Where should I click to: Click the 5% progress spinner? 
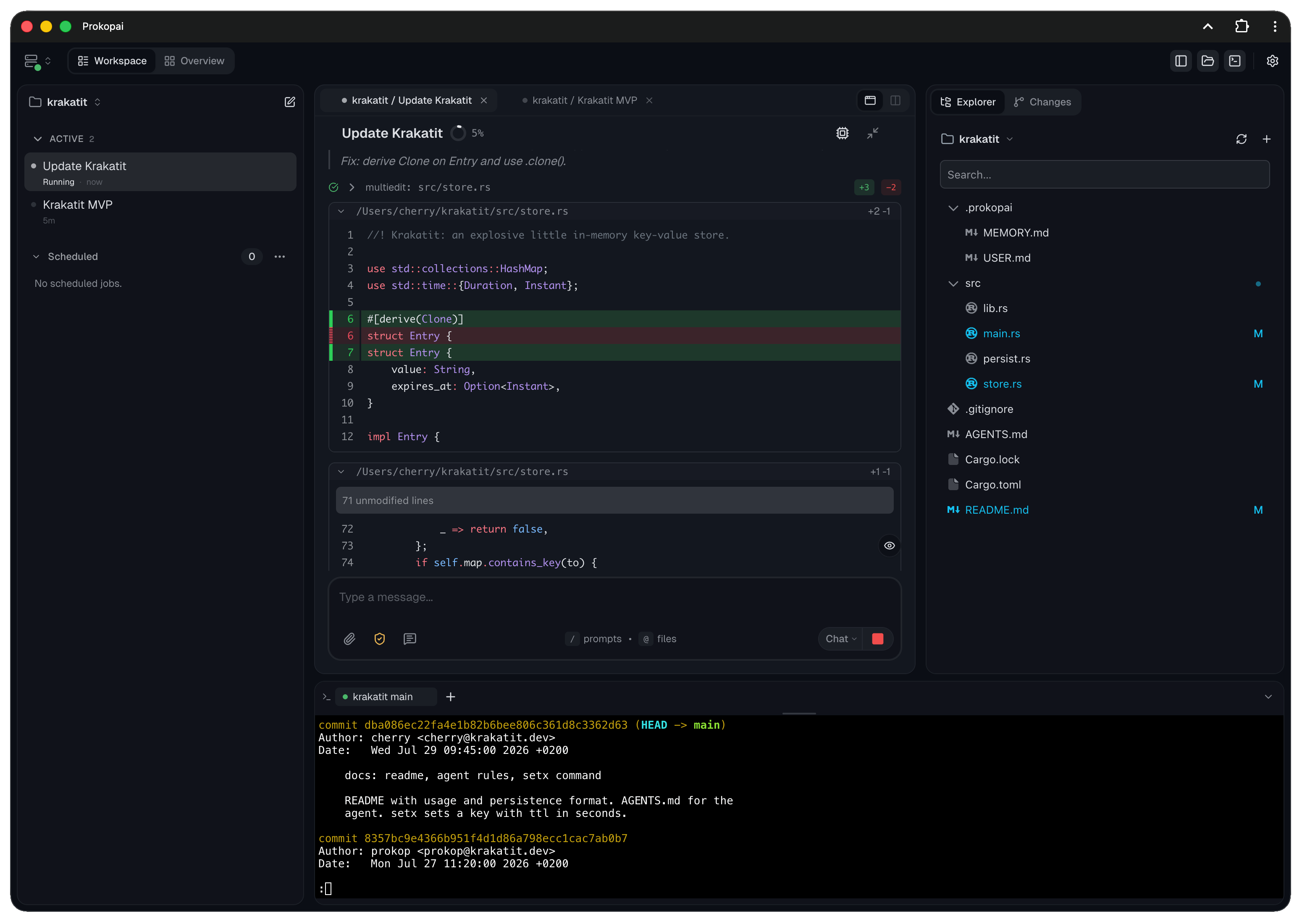coord(458,133)
